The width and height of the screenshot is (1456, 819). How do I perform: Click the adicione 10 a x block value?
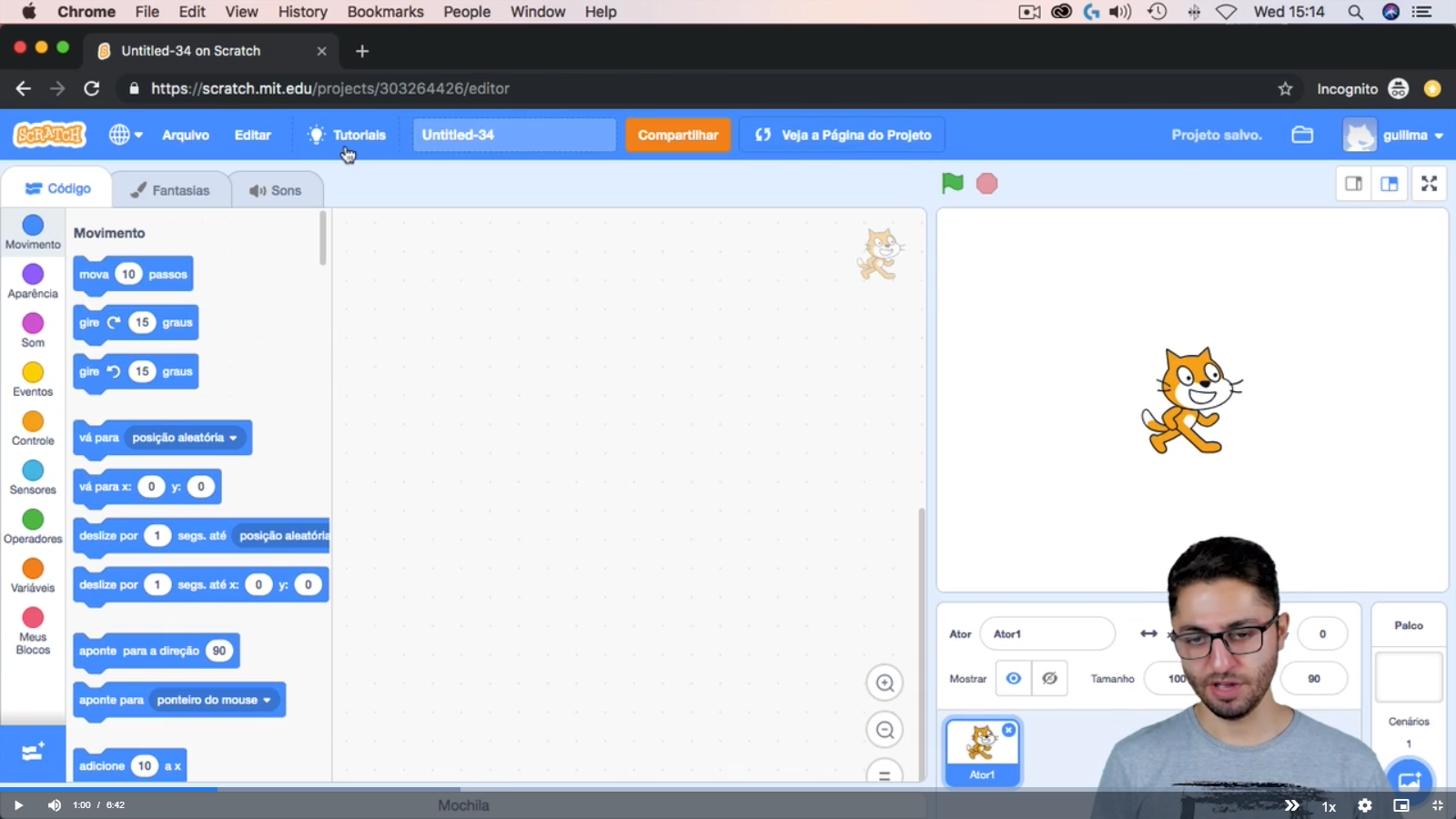(145, 766)
